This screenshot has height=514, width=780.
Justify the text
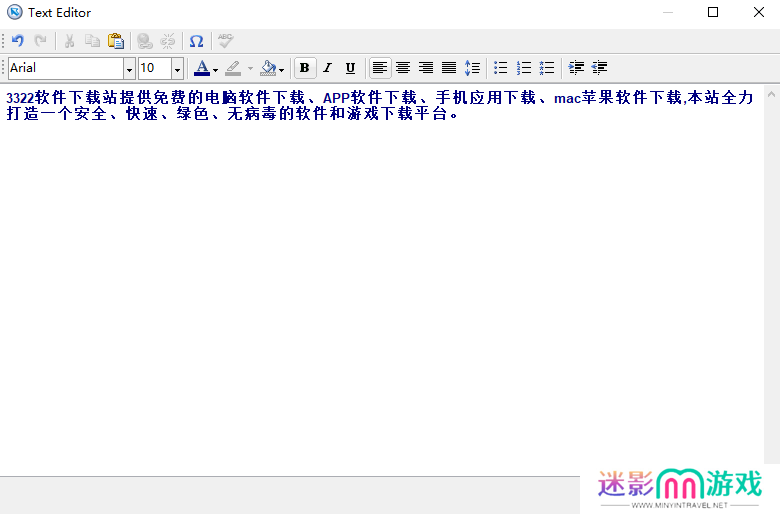coord(449,68)
